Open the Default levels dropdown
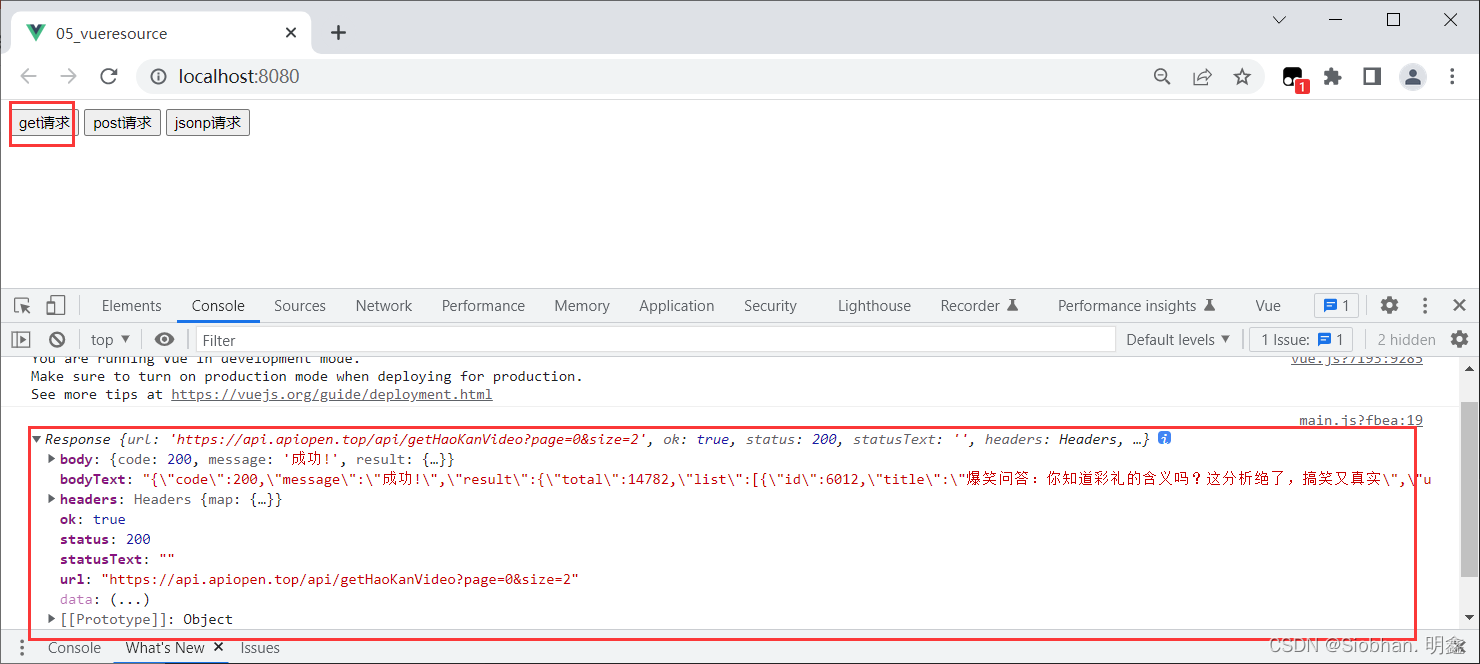This screenshot has width=1480, height=664. (1177, 339)
